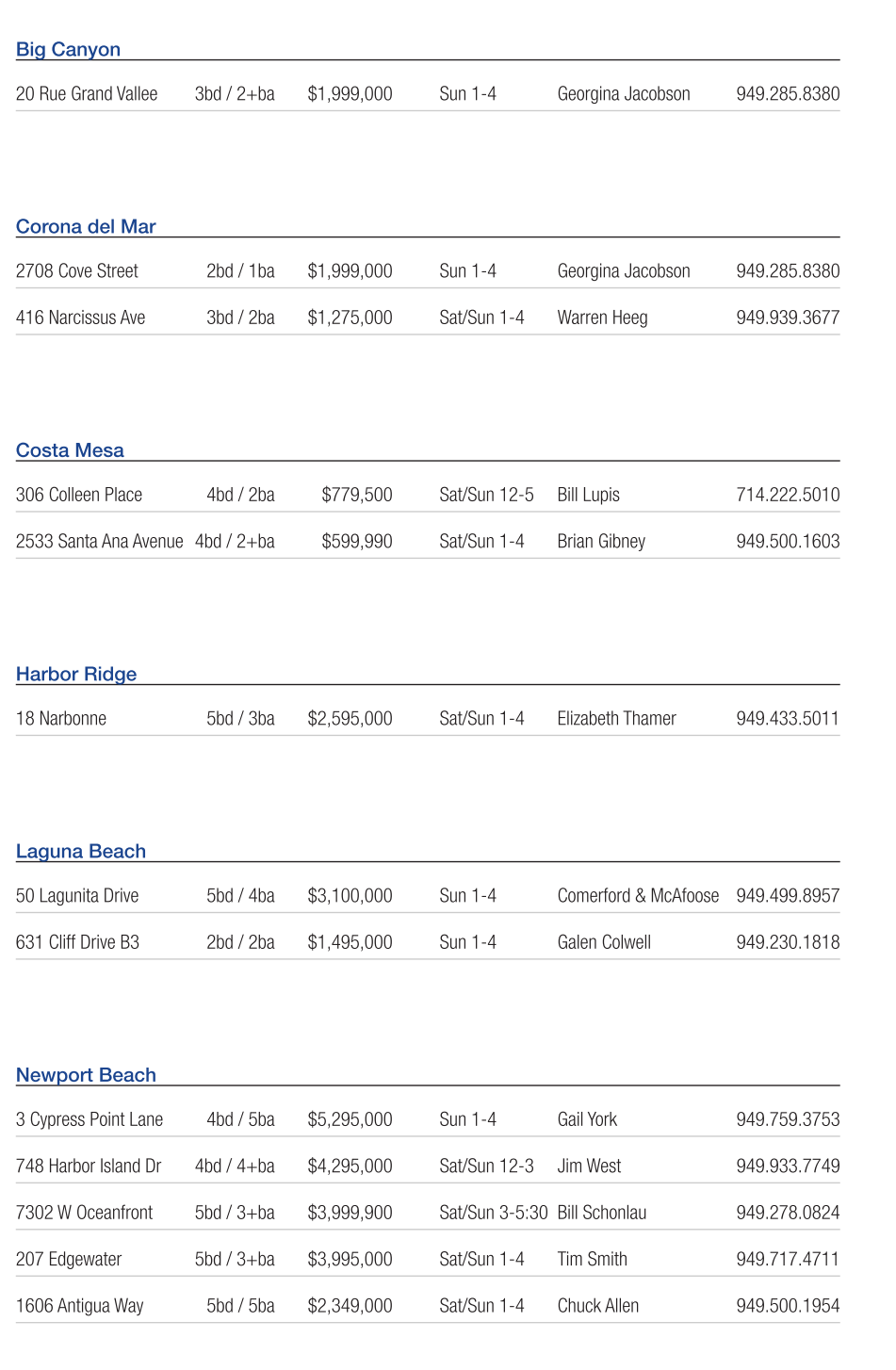
Task: Open the Laguna Beach section heading
Action: [x=81, y=852]
